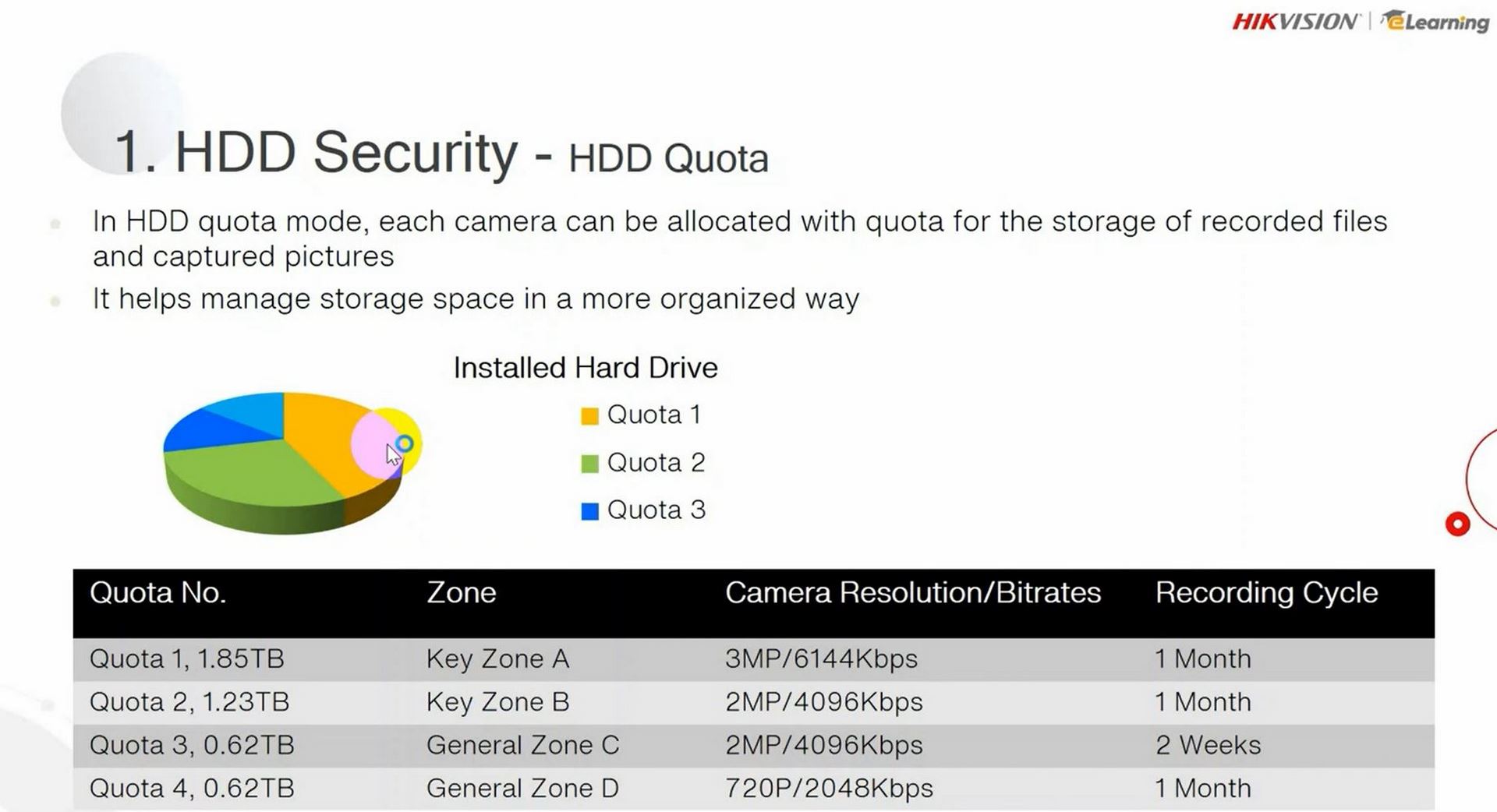Click the blue Quota 3 legend square
1497x812 pixels.
point(589,511)
